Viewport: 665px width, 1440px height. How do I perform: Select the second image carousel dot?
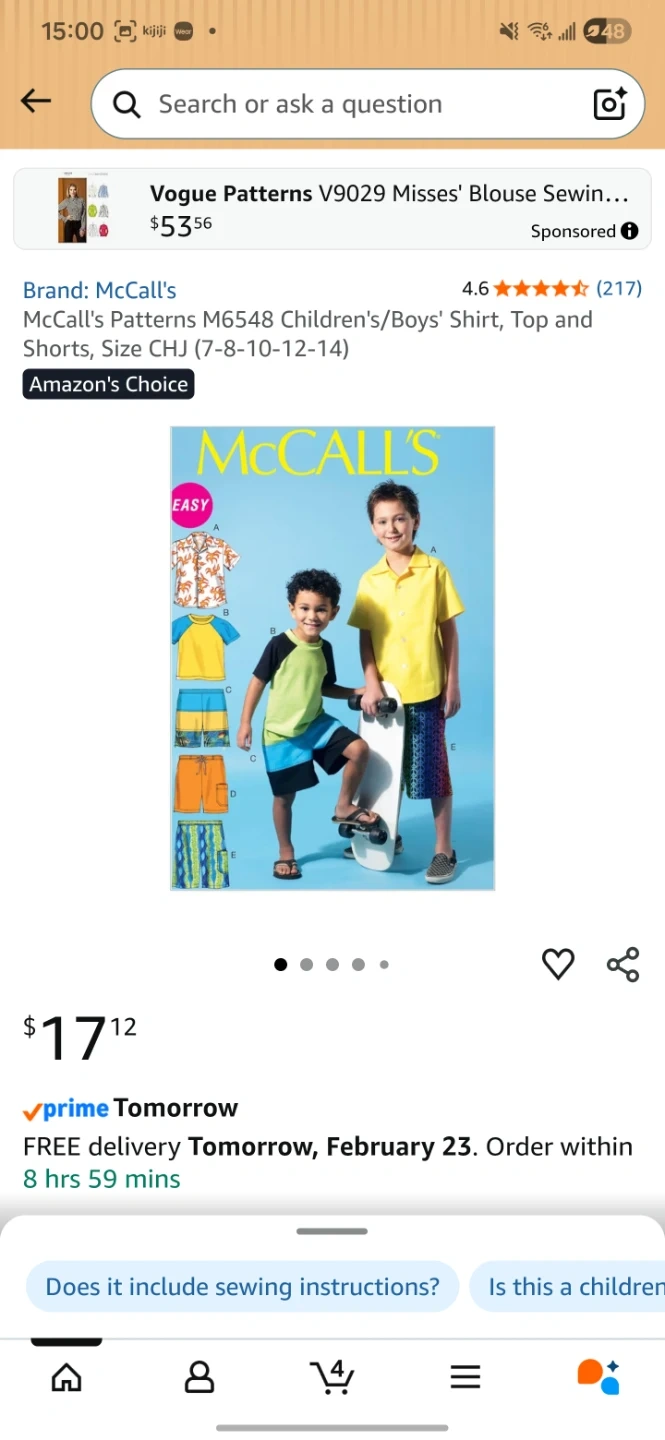[x=306, y=965]
